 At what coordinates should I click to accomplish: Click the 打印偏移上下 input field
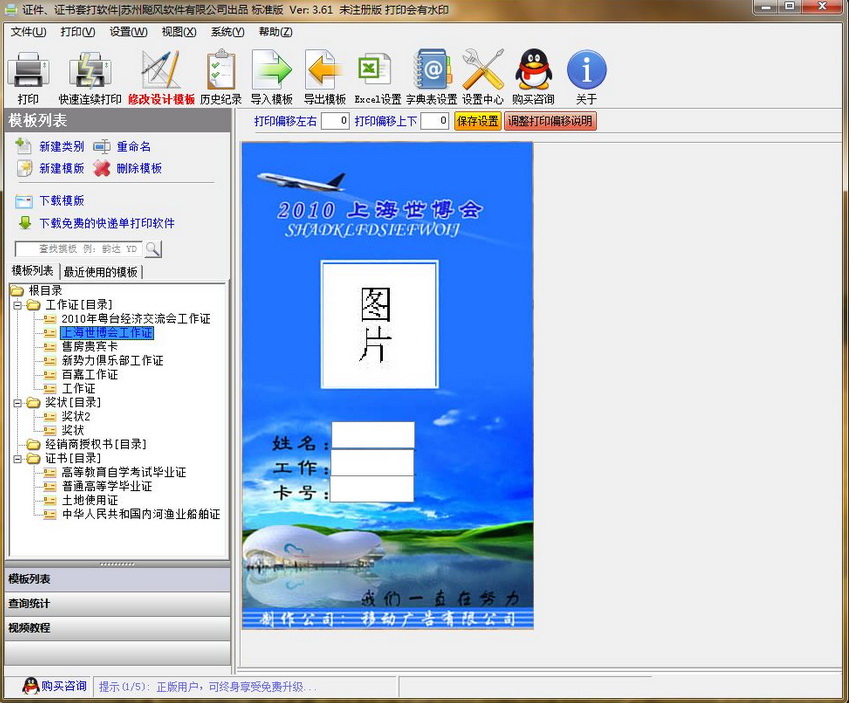click(435, 121)
